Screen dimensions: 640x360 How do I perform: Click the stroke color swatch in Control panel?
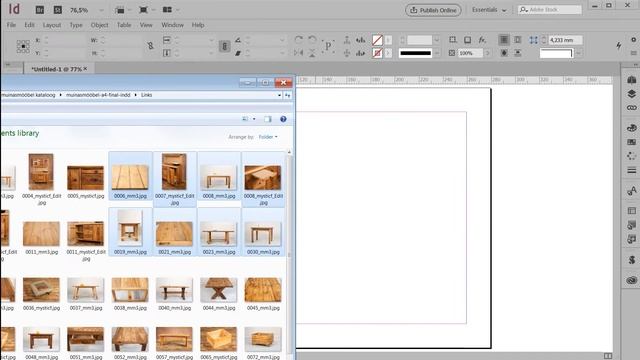[377, 53]
